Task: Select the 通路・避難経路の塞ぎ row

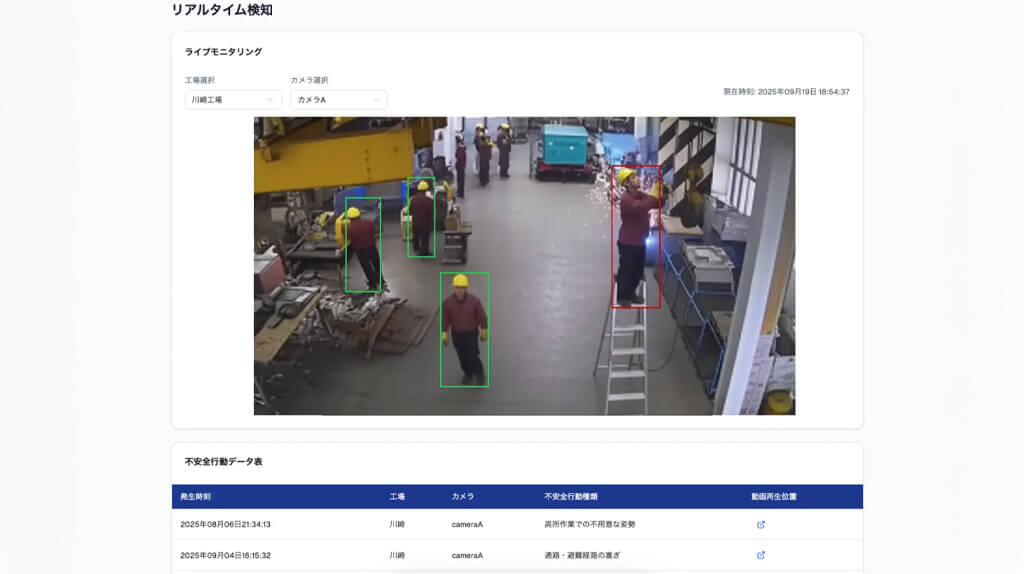Action: [581, 555]
